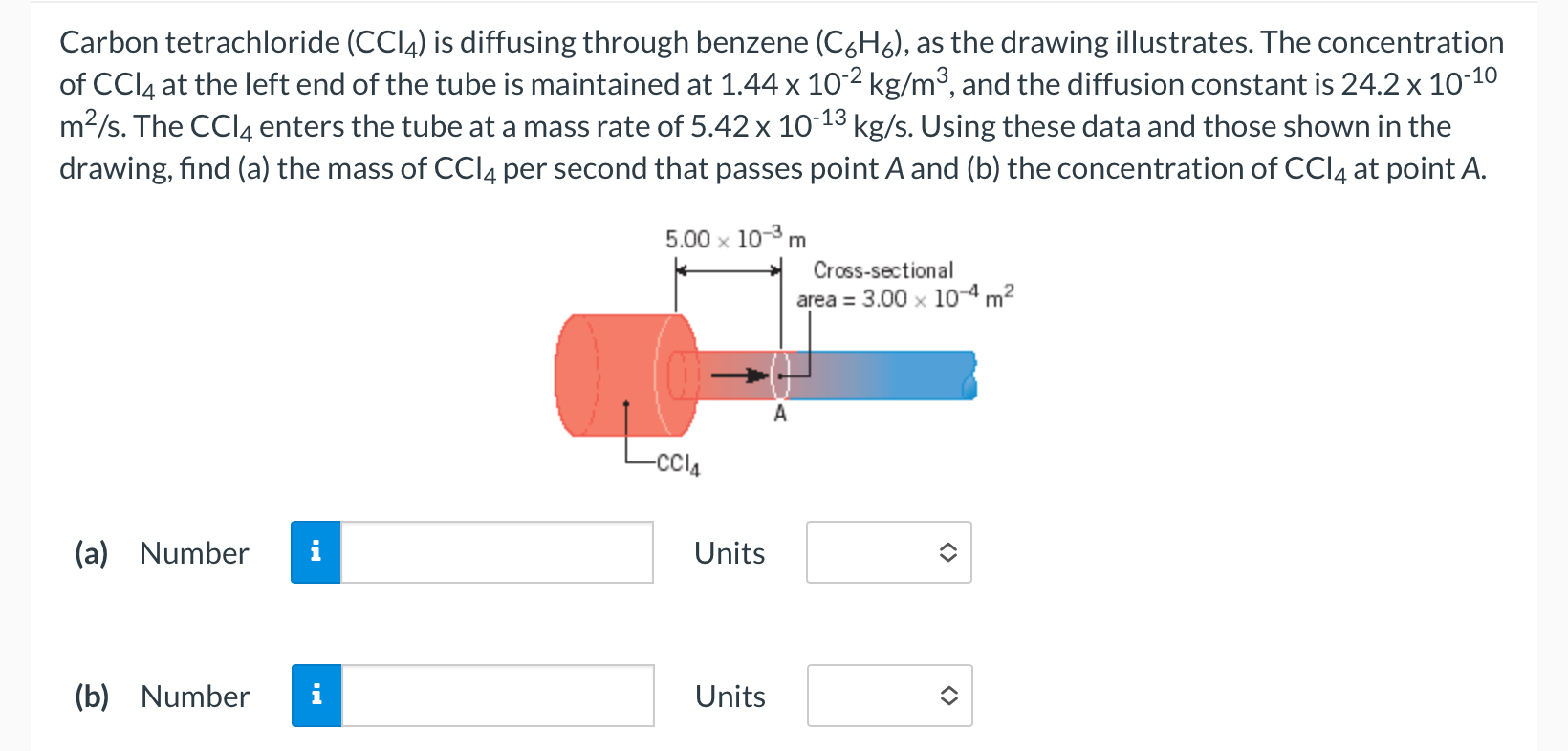Screen dimensions: 1568x751
Task: Select the info "i" badge beside answer (a)
Action: (316, 552)
